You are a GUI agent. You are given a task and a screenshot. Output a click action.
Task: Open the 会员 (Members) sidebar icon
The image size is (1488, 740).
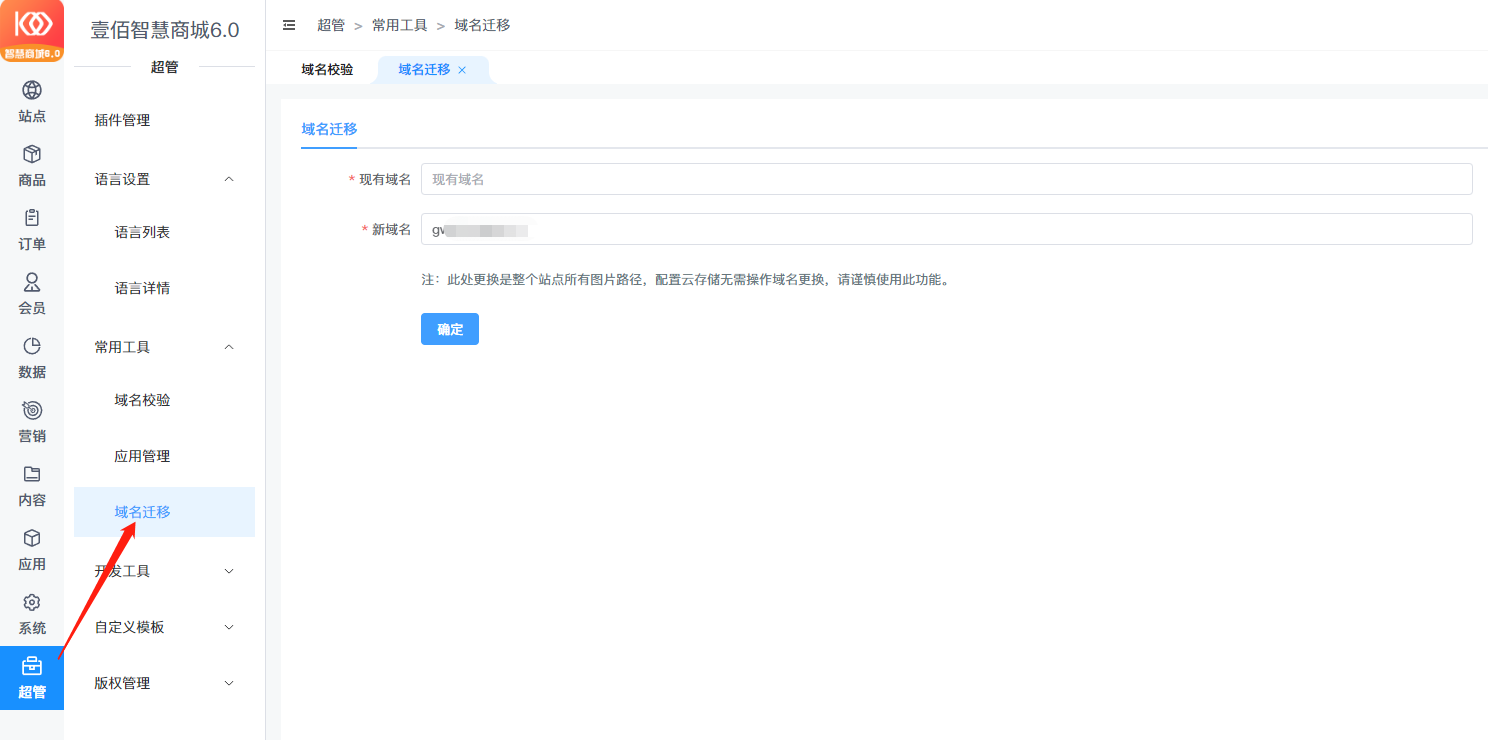pyautogui.click(x=32, y=283)
